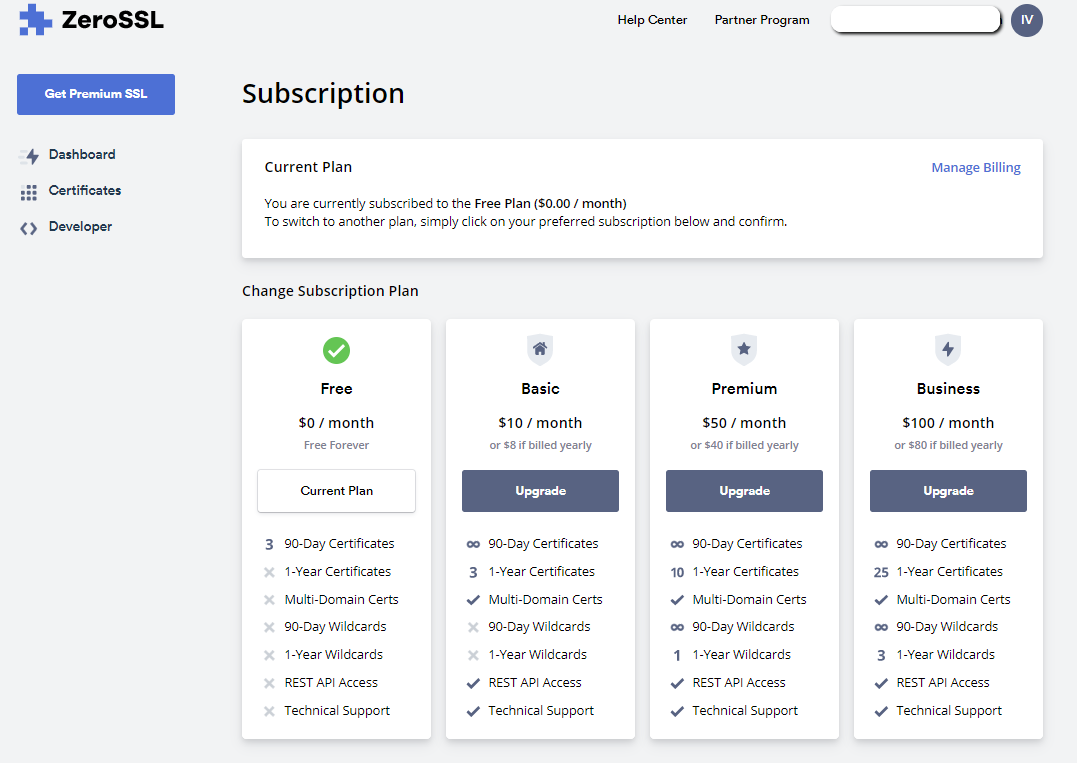Click 'or $8 if billed yearly' text

point(541,445)
